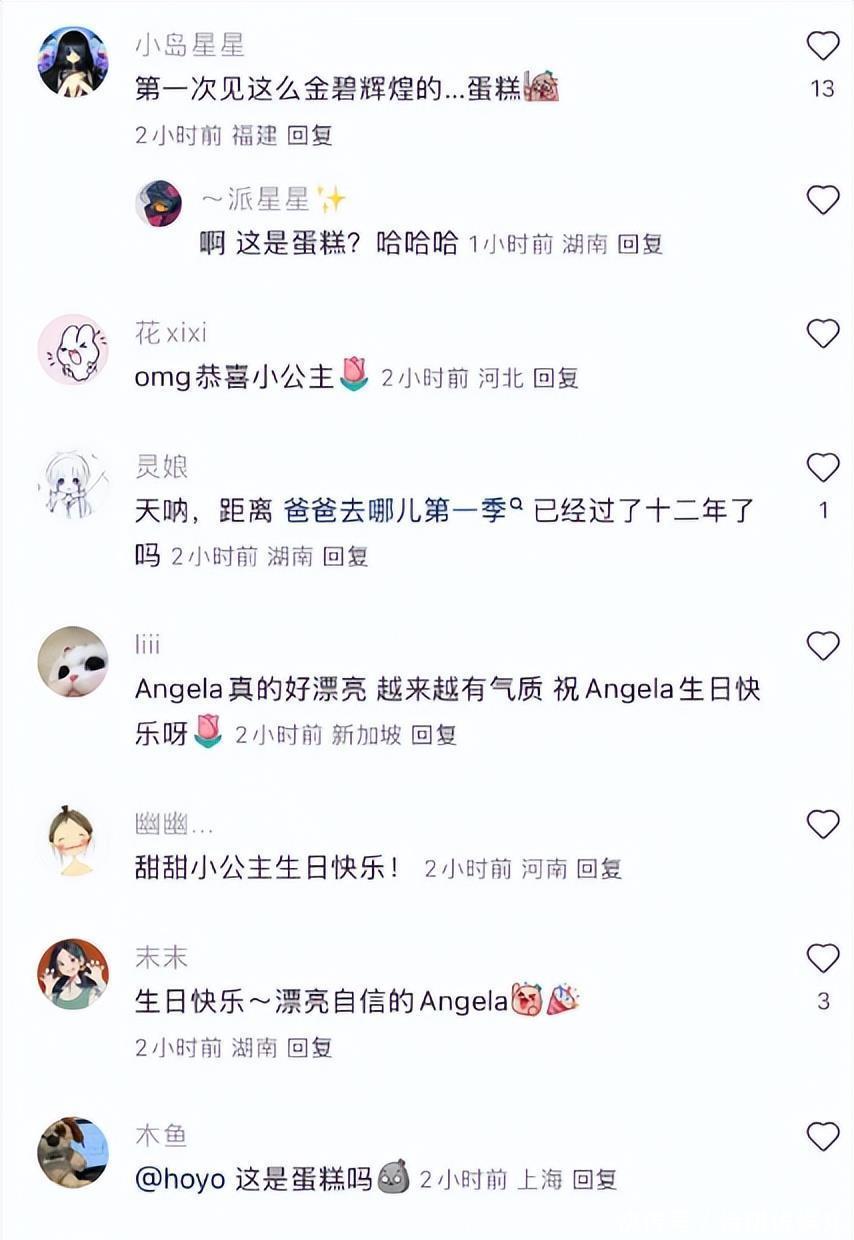Reply to 未未's comment from 湖南

pyautogui.click(x=310, y=1047)
